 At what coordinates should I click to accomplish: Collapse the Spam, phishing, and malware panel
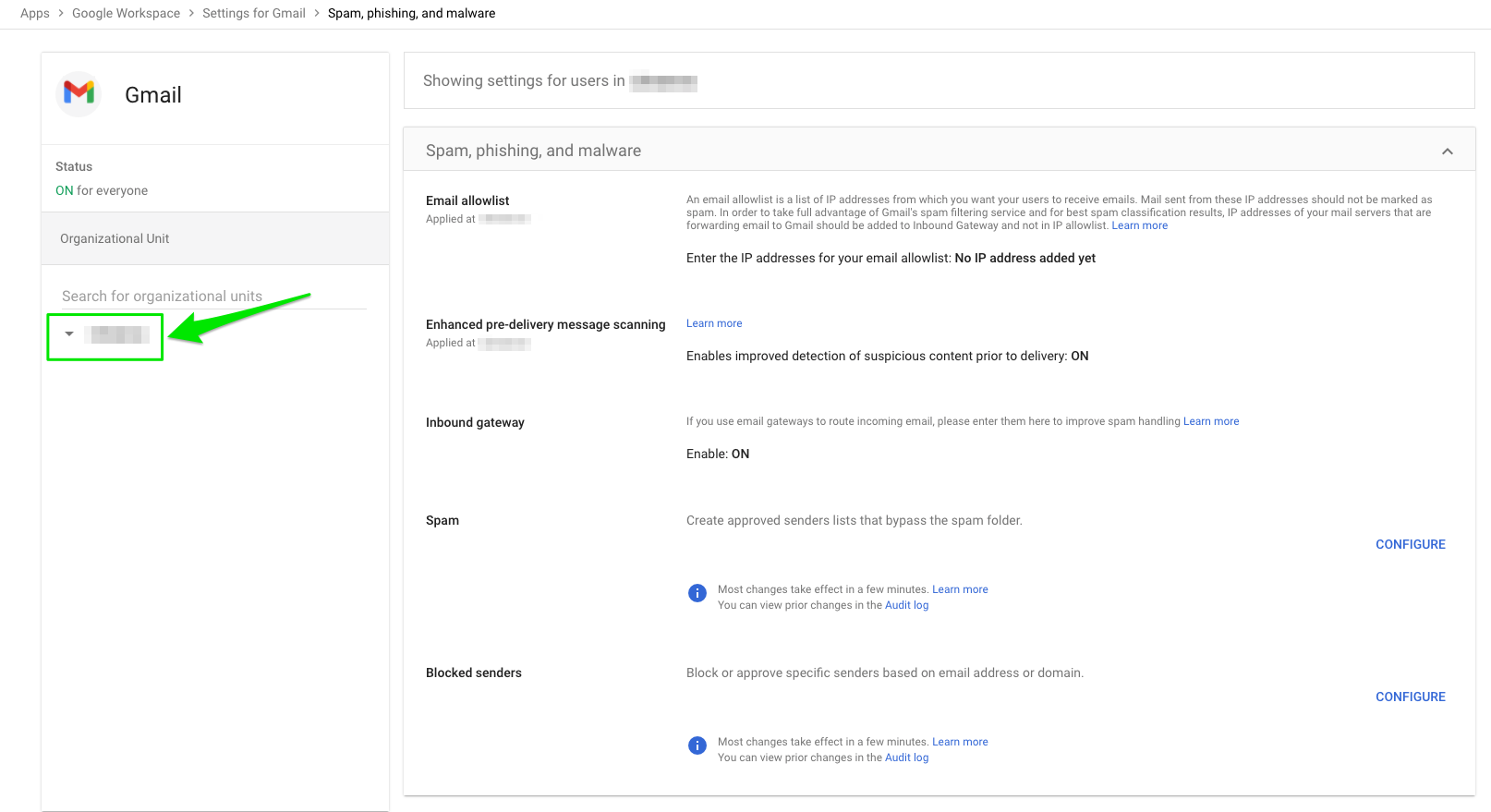1447,151
